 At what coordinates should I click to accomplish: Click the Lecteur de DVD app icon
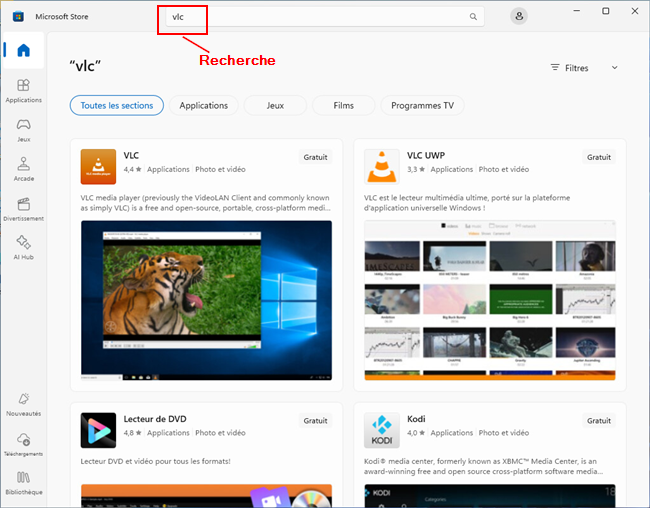tap(98, 430)
